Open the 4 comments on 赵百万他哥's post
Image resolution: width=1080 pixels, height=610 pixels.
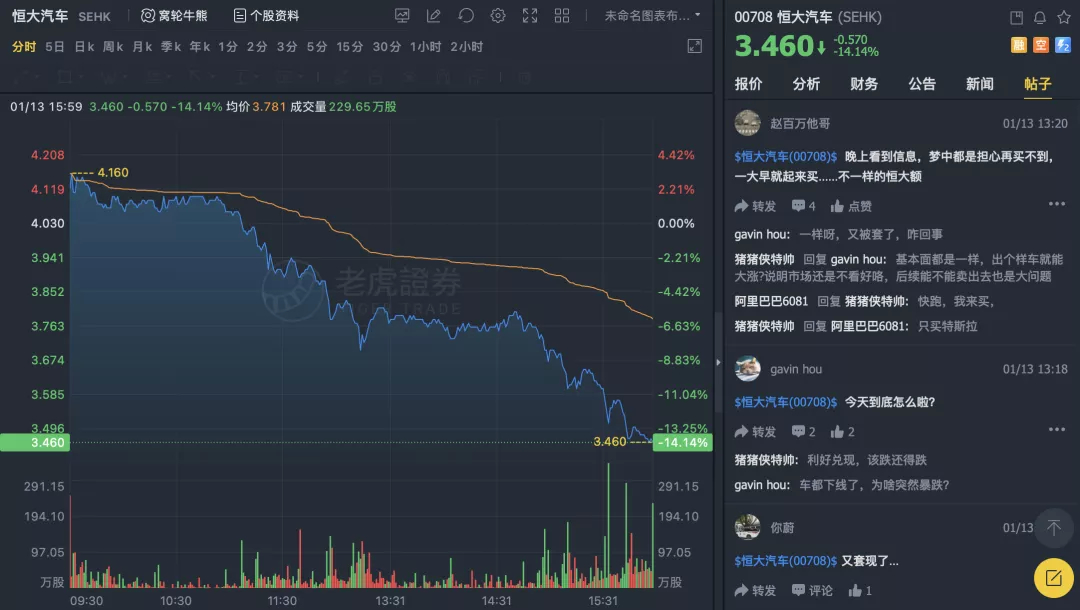(x=803, y=206)
